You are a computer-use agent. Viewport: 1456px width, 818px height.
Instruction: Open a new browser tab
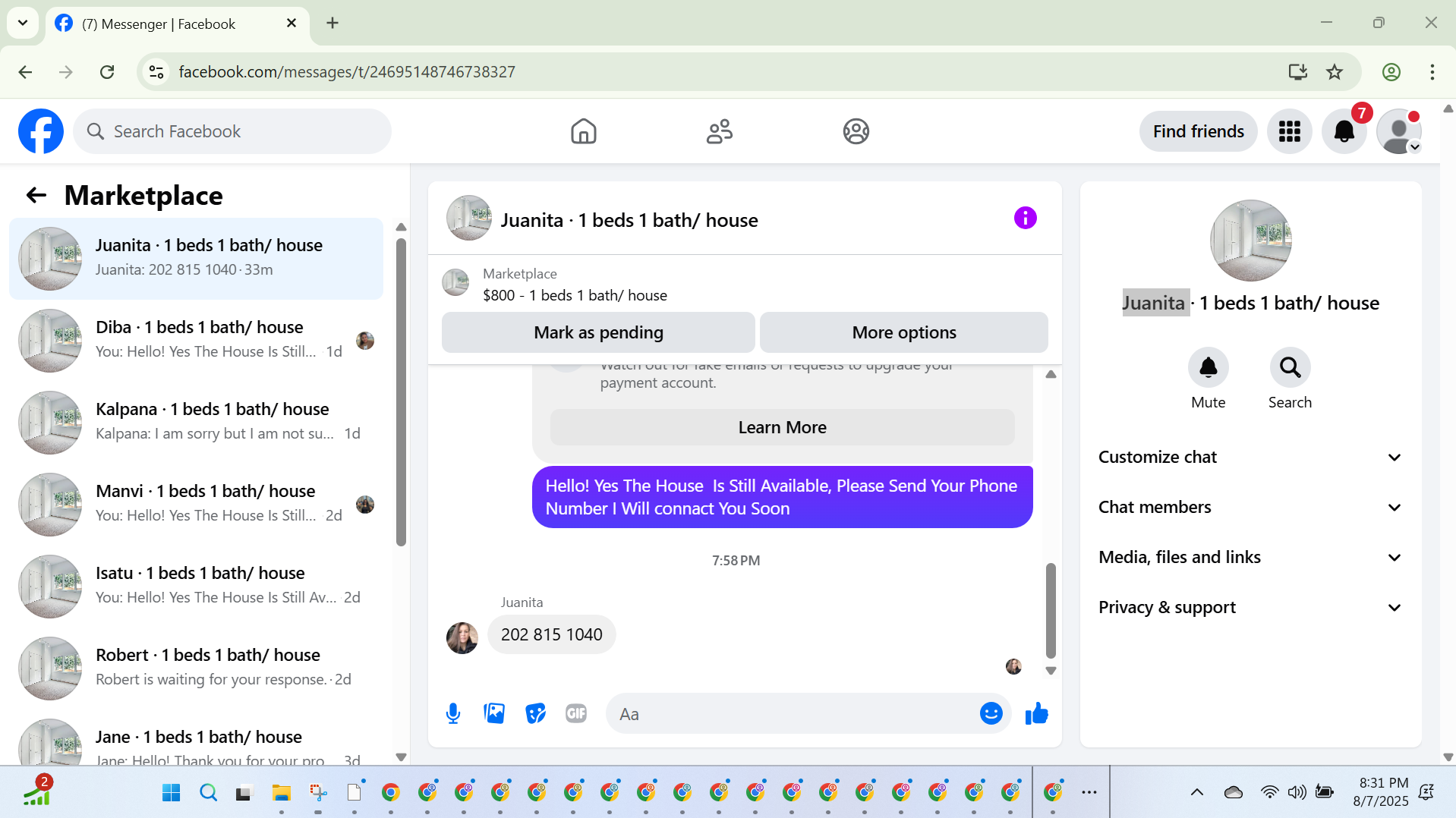[x=332, y=24]
